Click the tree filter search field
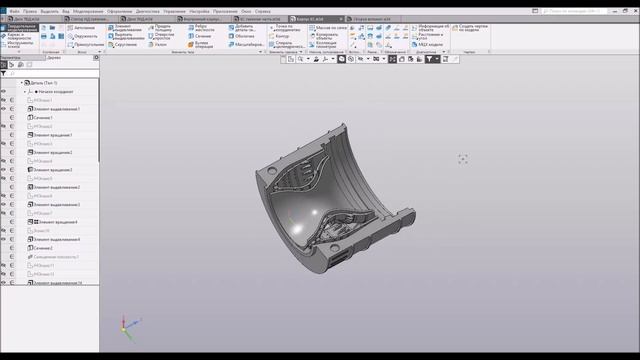Image resolution: width=640 pixels, height=360 pixels. tap(53, 73)
